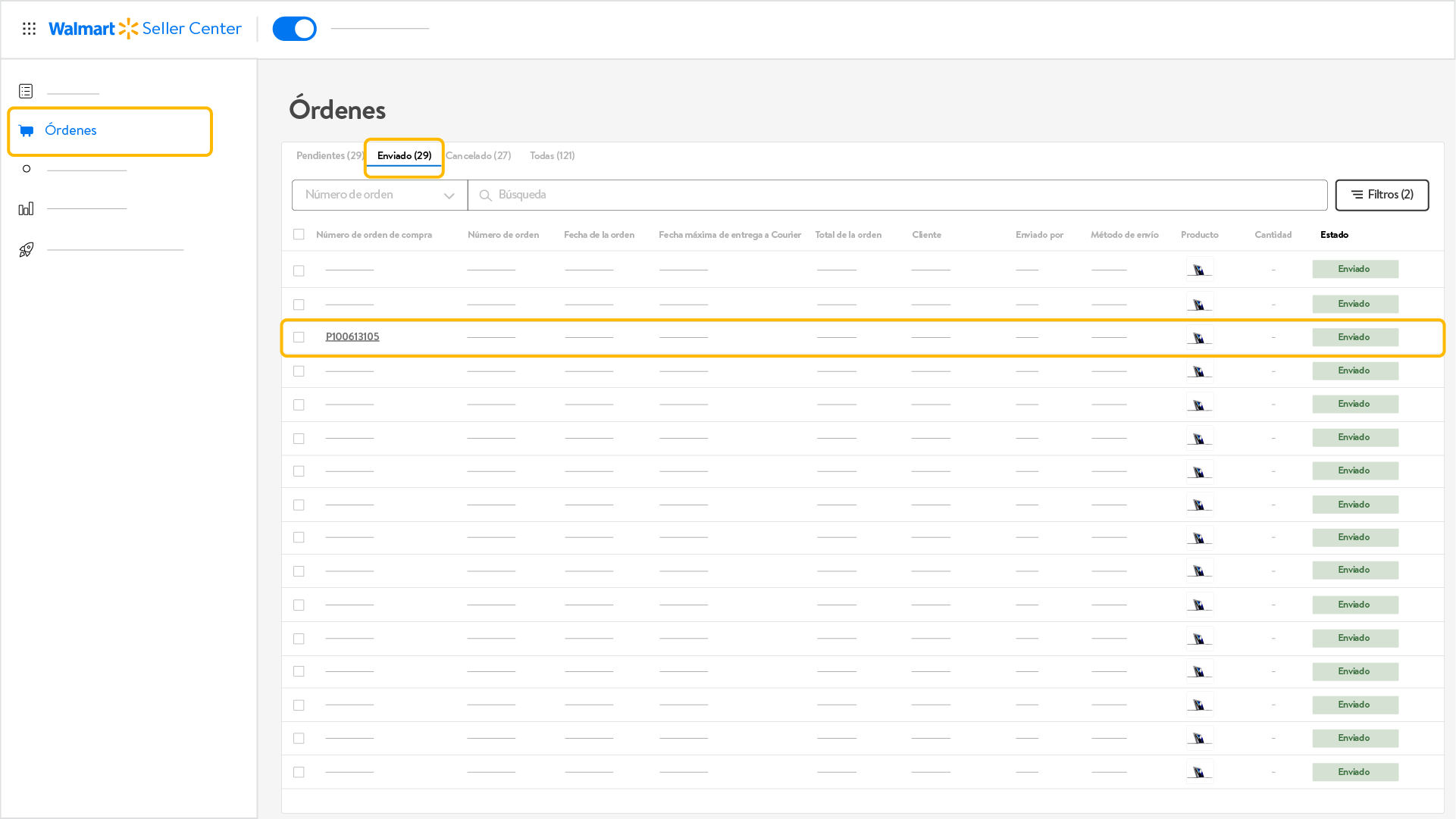The width and height of the screenshot is (1456, 819).
Task: Open the Filtros (2) button
Action: 1382,195
